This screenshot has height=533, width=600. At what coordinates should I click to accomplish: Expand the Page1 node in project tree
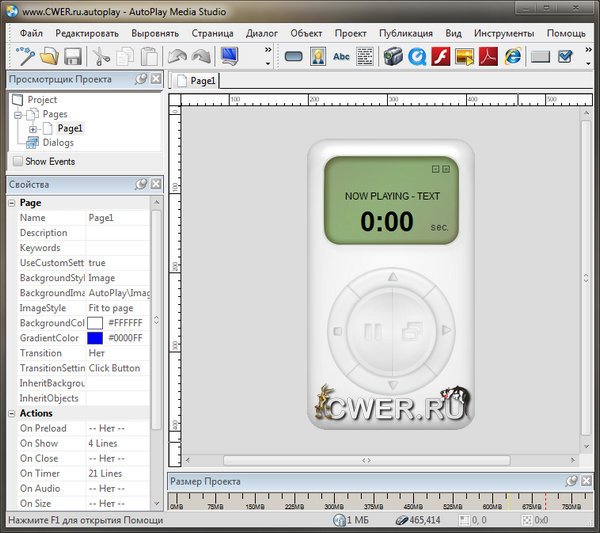coord(33,129)
